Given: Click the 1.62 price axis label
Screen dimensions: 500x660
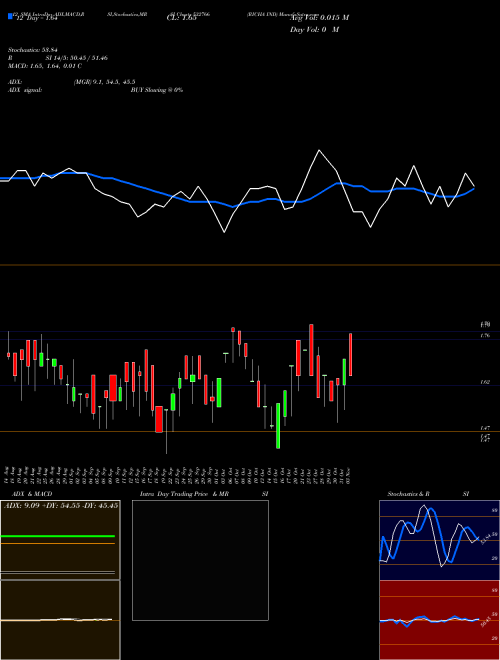Looking at the screenshot, I should tap(485, 382).
